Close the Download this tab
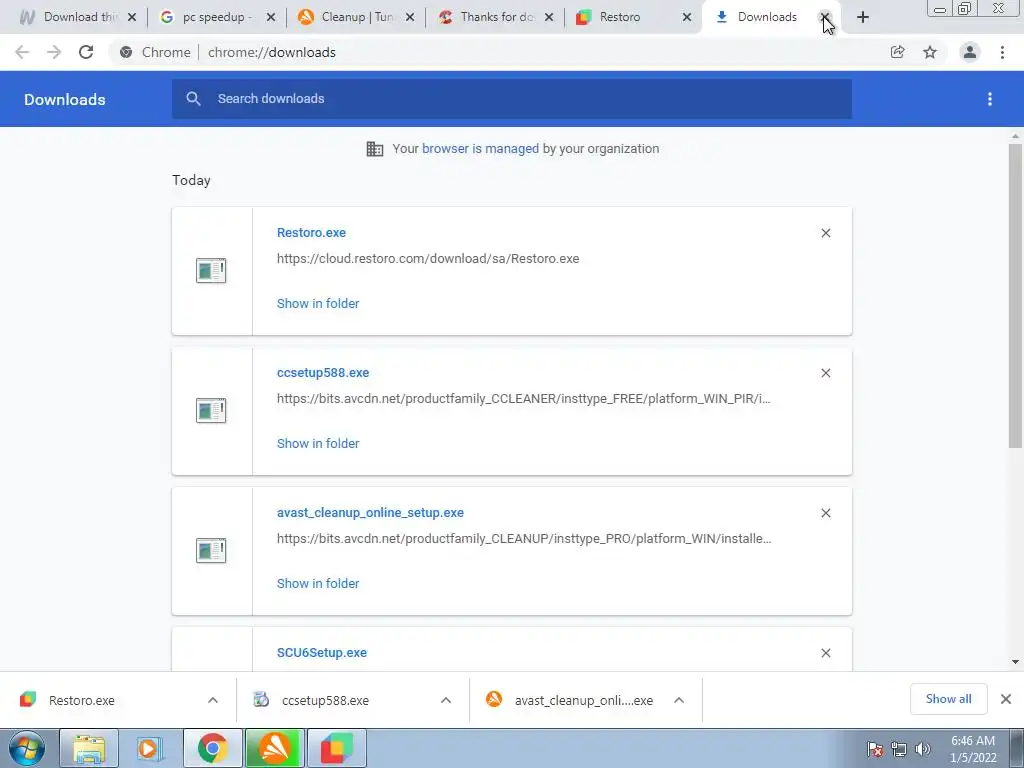Screen dimensions: 1024x768 pos(132,18)
